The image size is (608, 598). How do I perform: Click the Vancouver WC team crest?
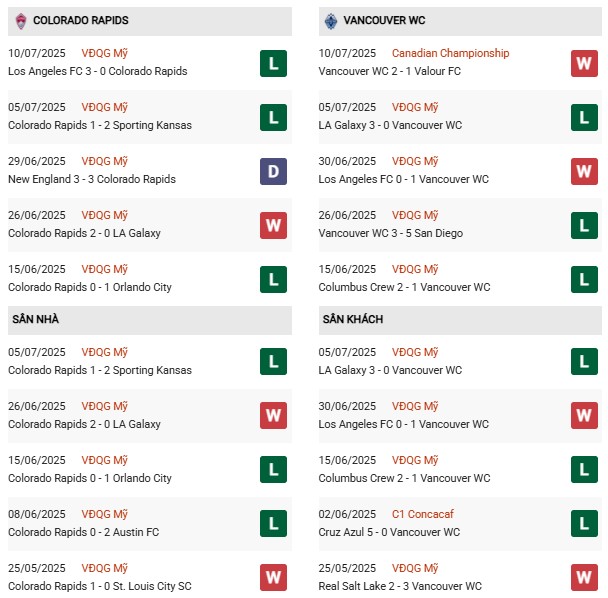click(x=331, y=20)
